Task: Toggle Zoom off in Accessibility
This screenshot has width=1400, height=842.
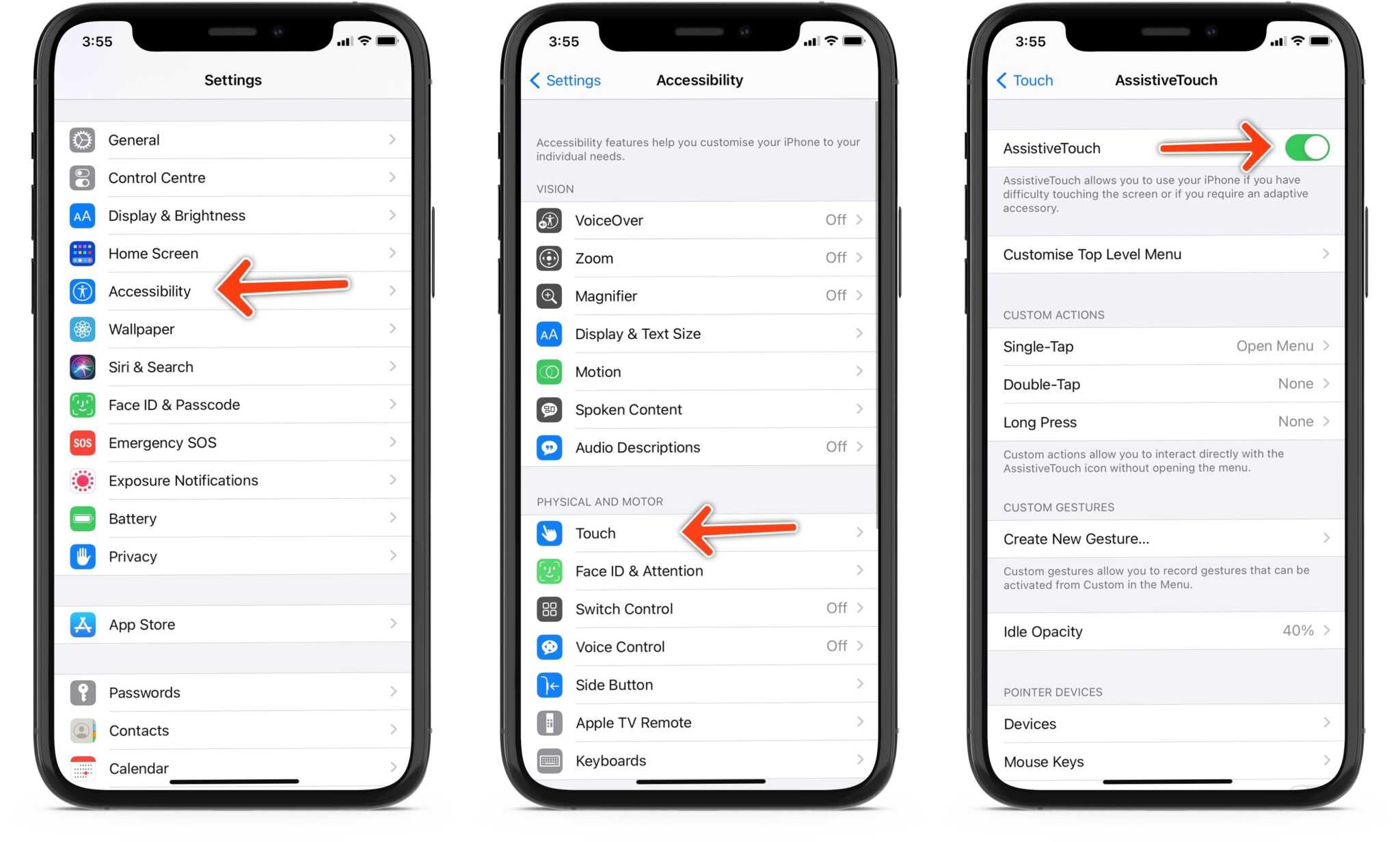Action: click(699, 257)
